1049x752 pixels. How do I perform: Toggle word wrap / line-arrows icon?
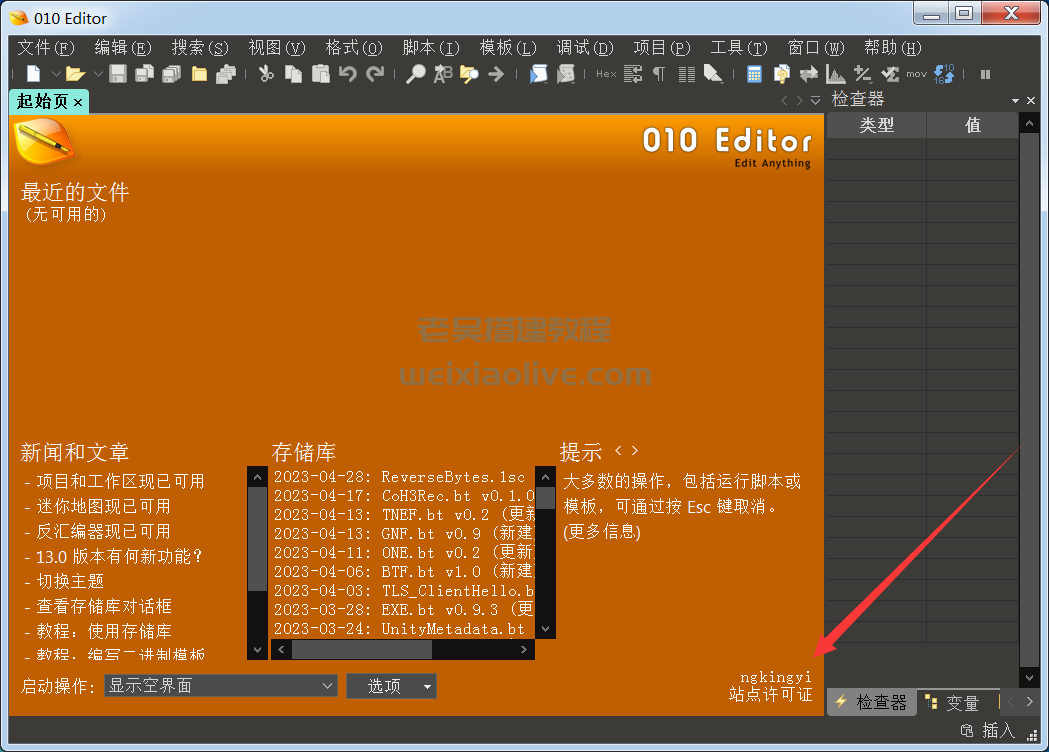pos(633,74)
